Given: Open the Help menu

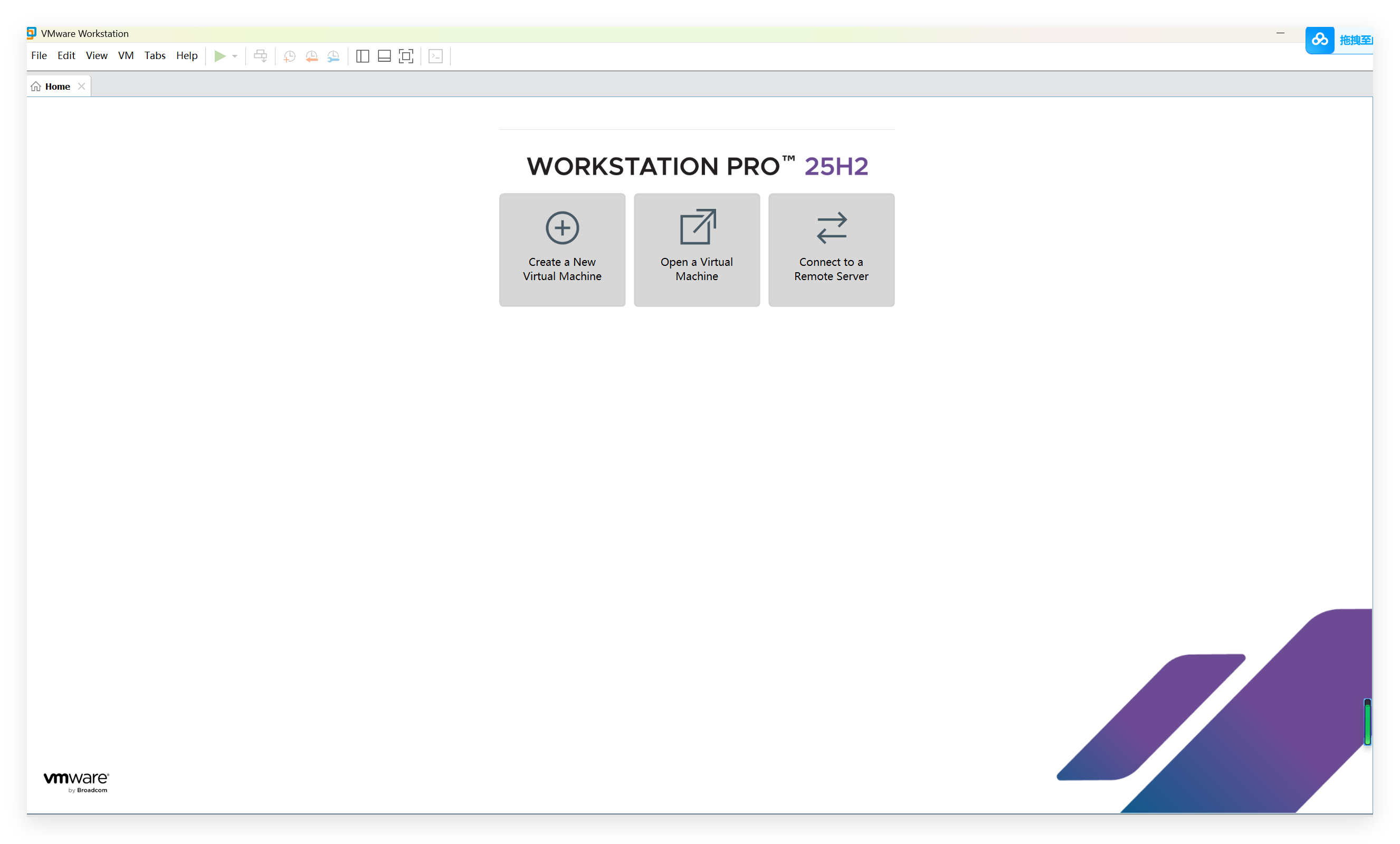Looking at the screenshot, I should (186, 55).
